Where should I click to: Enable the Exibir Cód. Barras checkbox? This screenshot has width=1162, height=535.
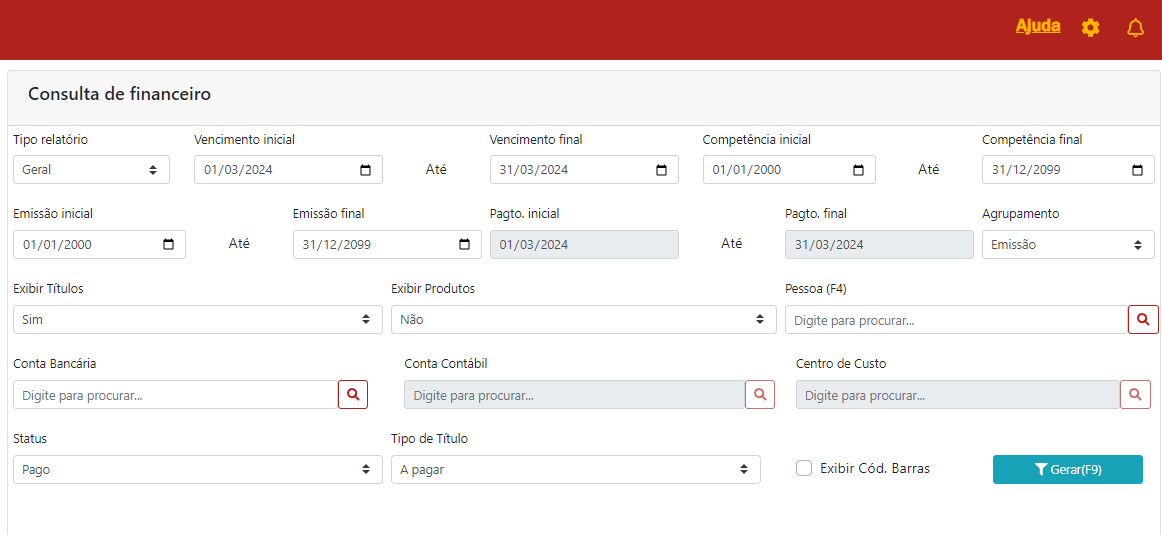(804, 468)
